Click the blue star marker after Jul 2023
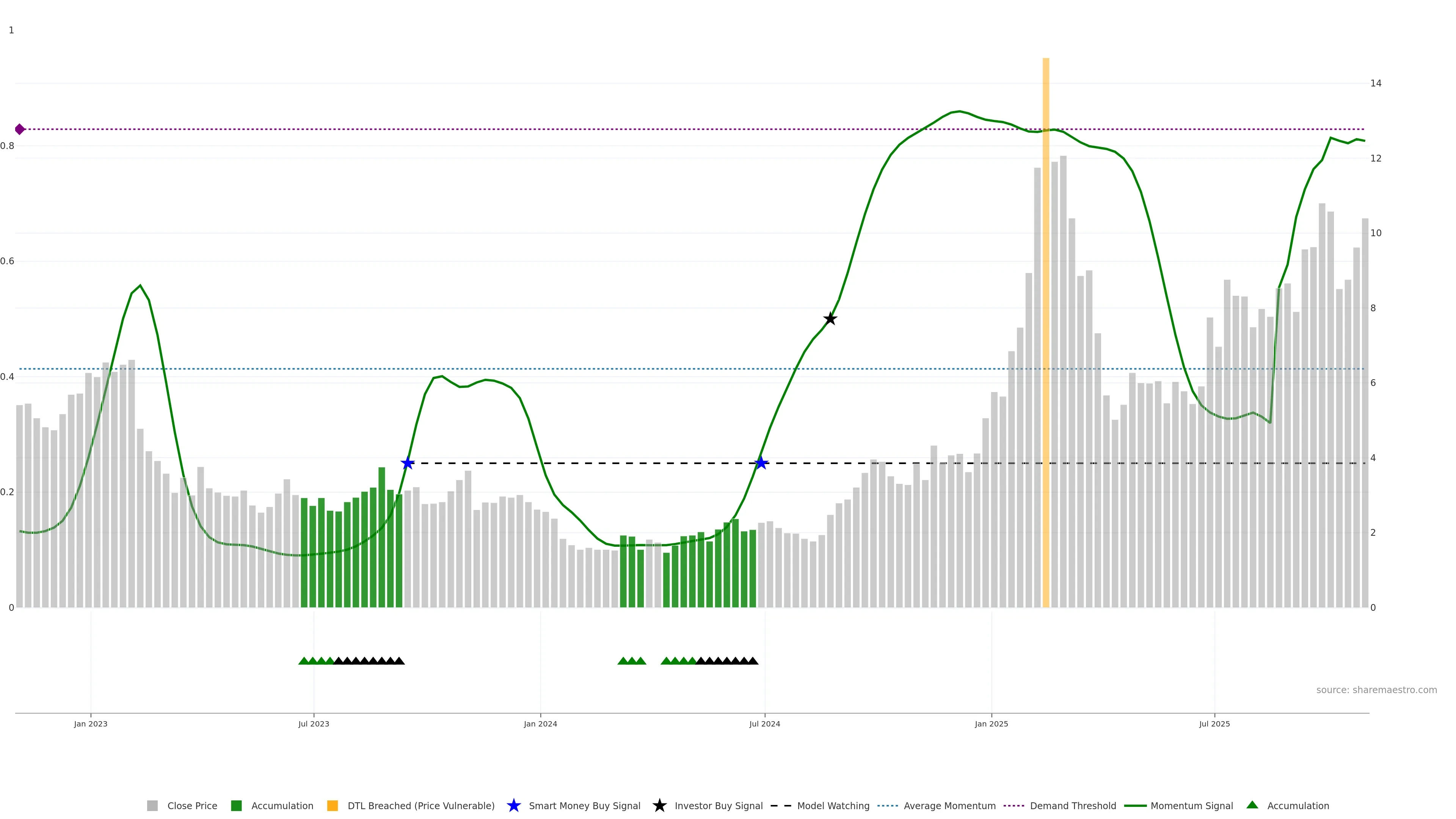 pos(408,463)
